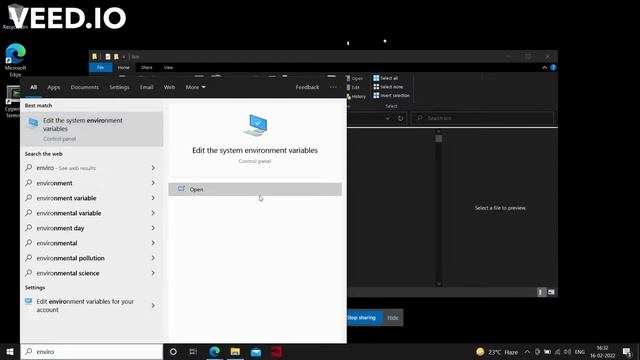Open Share tab in Explorer ribbon

[147, 67]
